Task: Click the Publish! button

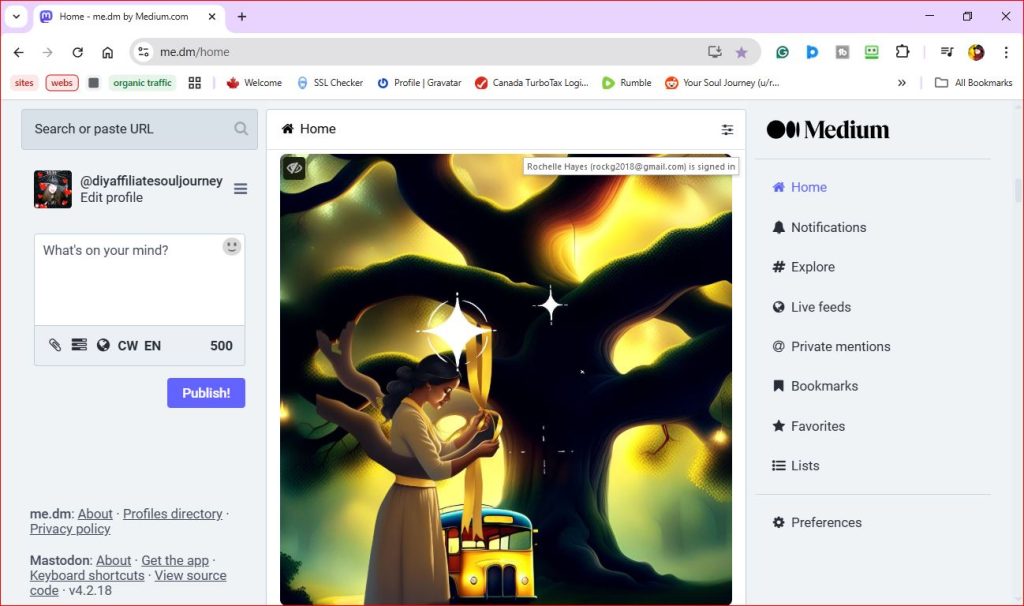Action: click(206, 393)
